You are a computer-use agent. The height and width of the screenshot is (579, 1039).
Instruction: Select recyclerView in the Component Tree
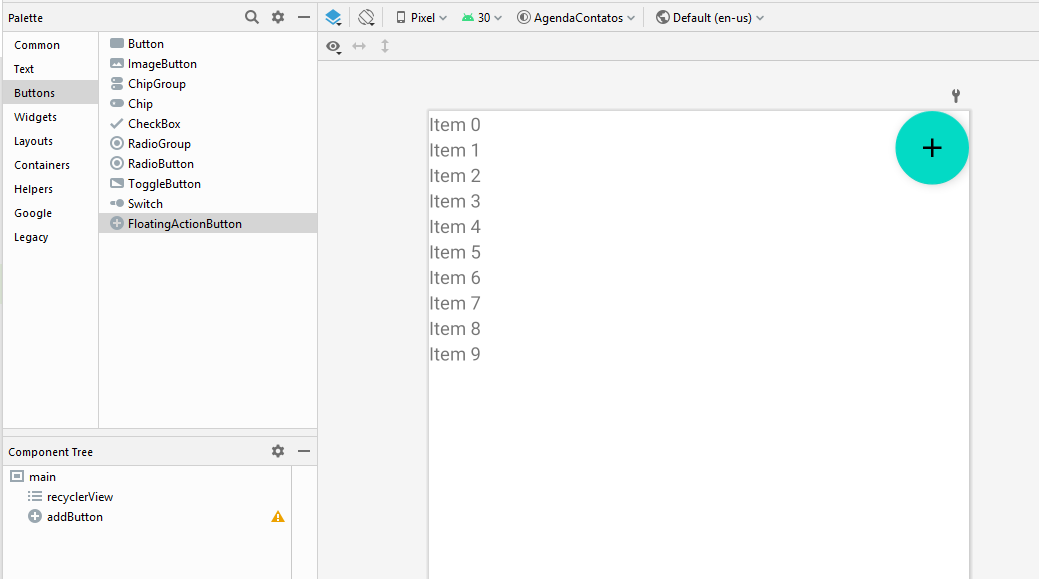pyautogui.click(x=79, y=497)
